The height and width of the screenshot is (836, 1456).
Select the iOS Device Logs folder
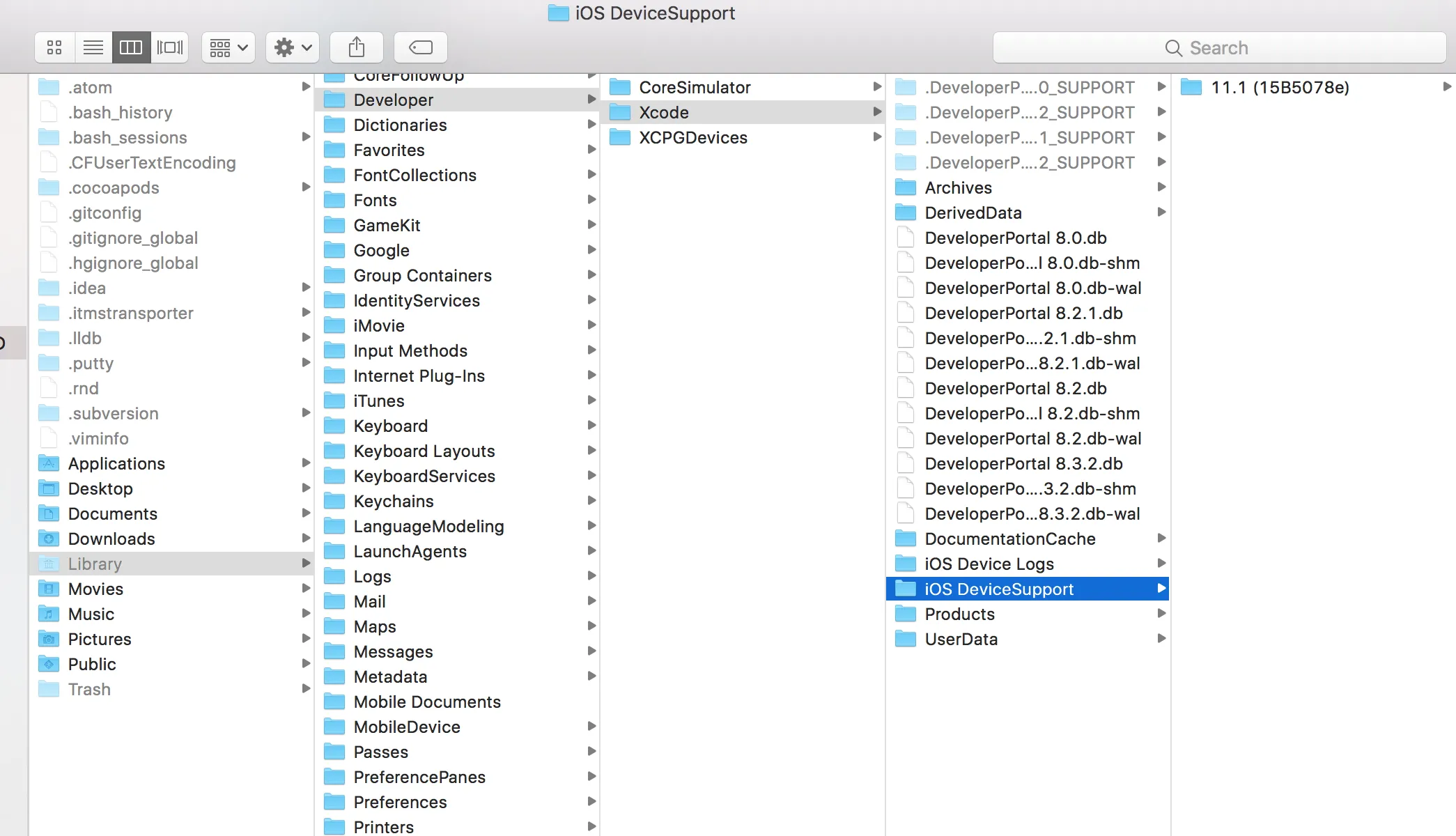click(989, 564)
